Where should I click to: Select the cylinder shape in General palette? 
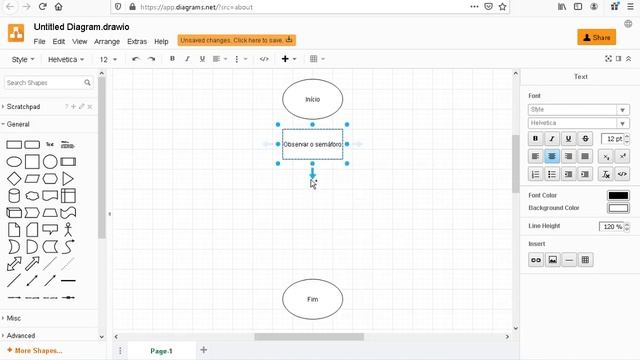(x=14, y=196)
